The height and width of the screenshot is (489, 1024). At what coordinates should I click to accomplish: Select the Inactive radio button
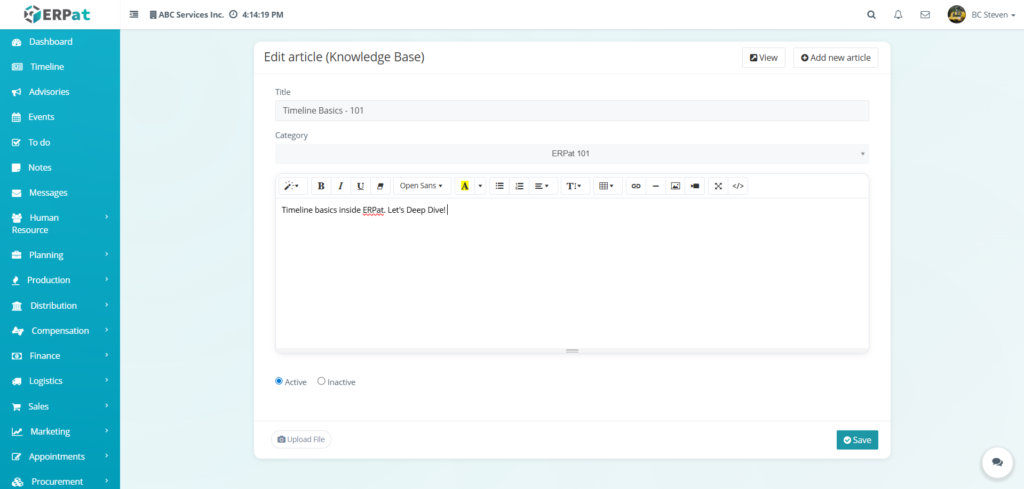pos(321,381)
